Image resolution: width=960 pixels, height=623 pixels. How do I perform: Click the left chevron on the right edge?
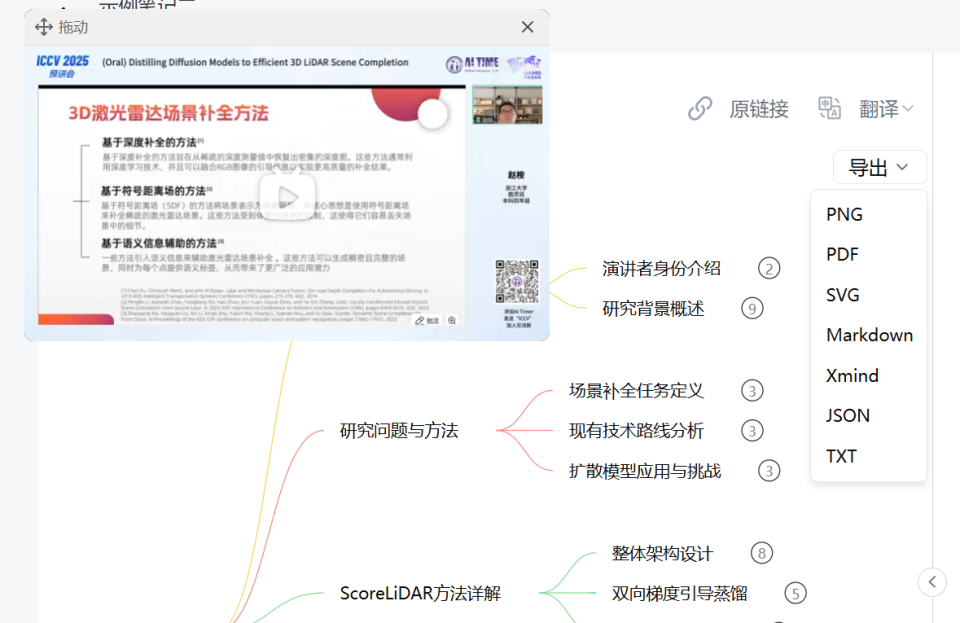coord(932,581)
